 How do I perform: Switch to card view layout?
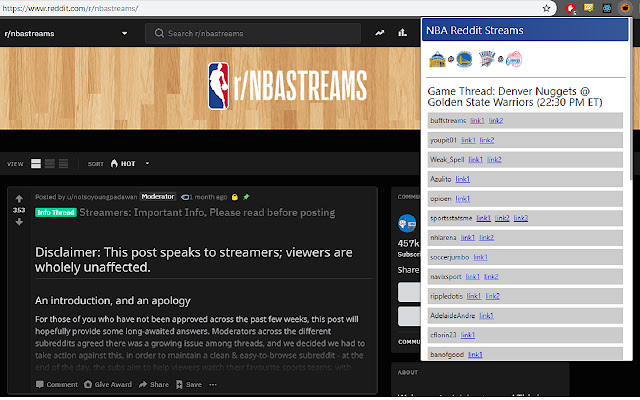pos(36,164)
